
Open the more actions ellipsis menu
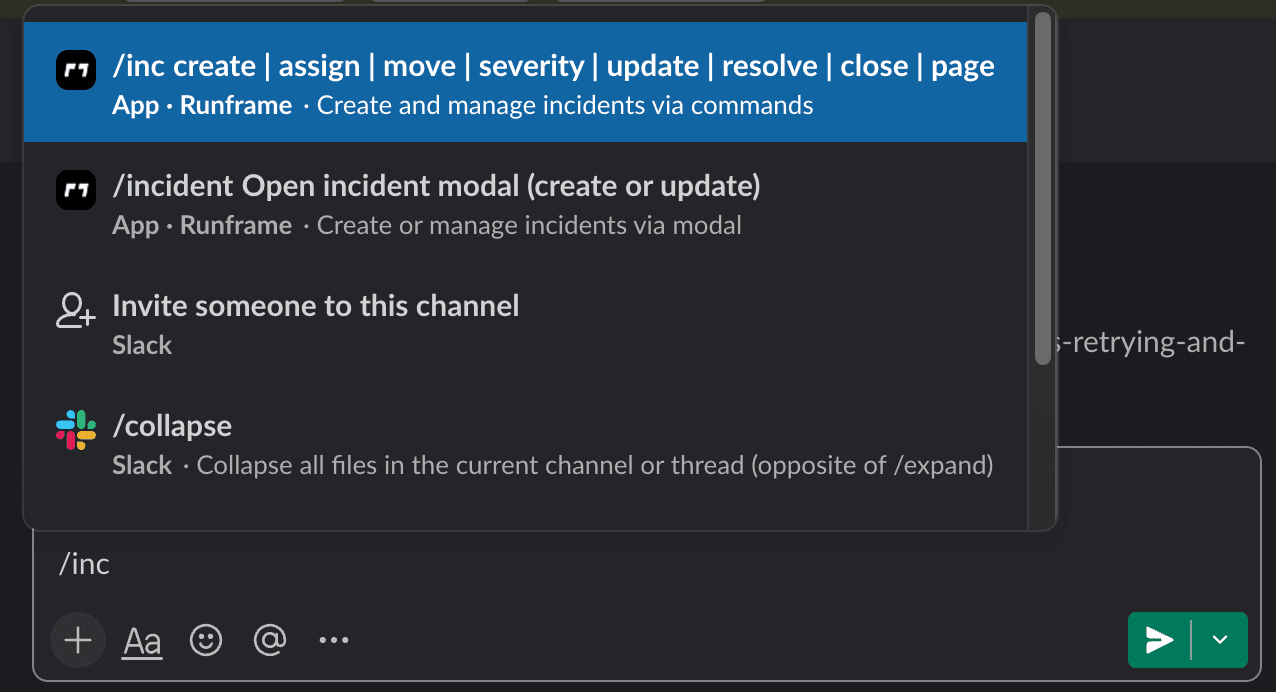click(333, 640)
